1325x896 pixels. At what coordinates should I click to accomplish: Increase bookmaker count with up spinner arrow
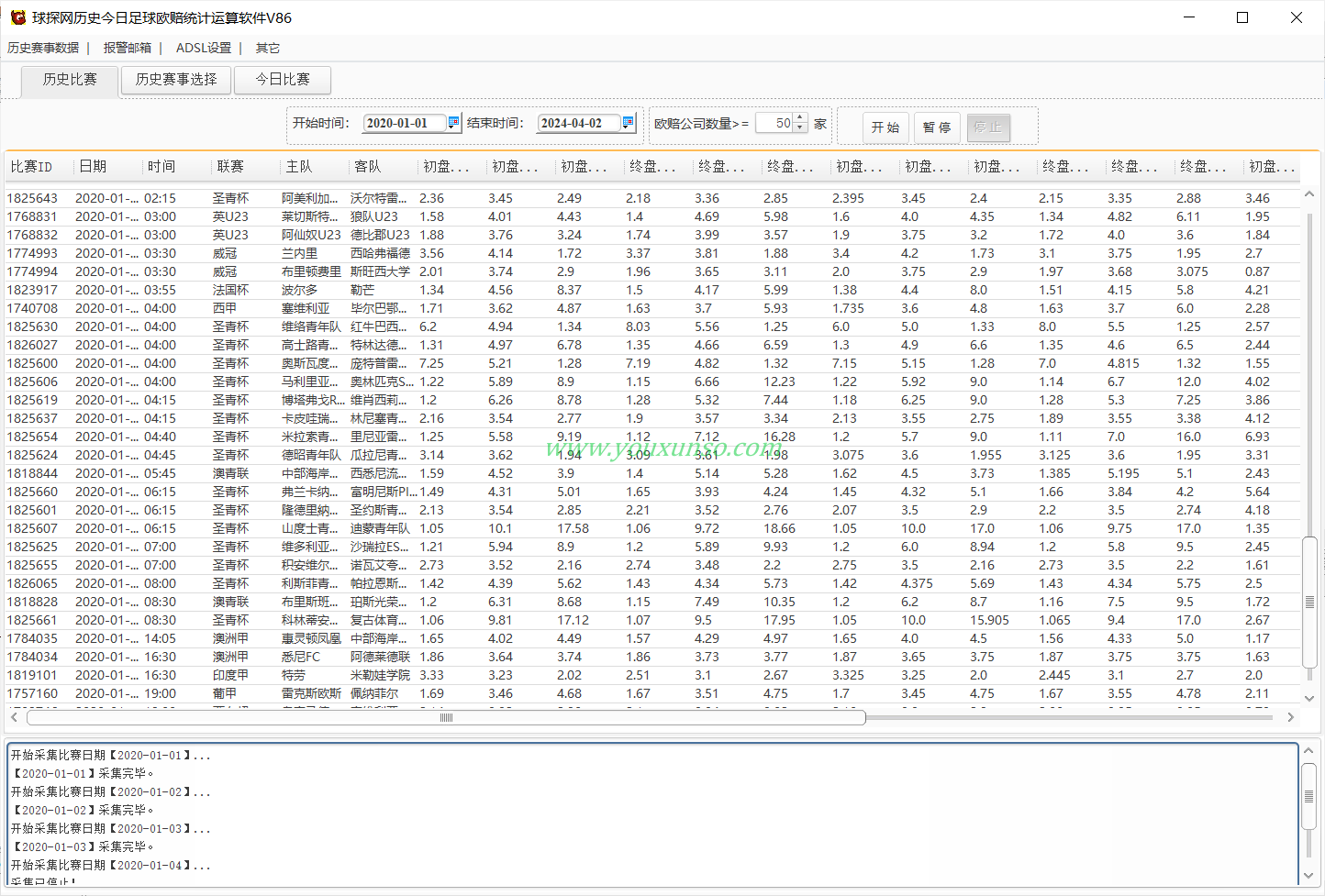800,117
